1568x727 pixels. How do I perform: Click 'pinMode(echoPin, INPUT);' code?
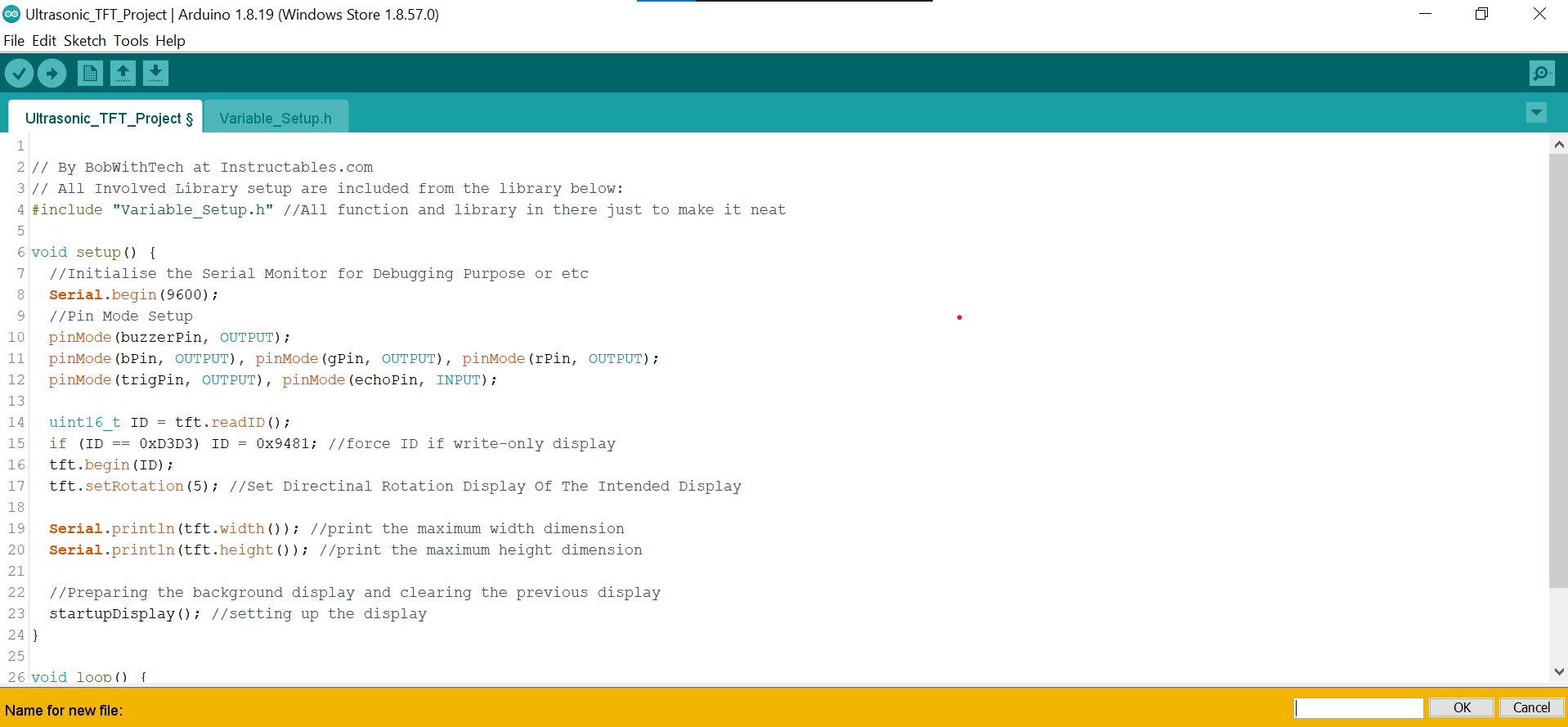tap(390, 380)
